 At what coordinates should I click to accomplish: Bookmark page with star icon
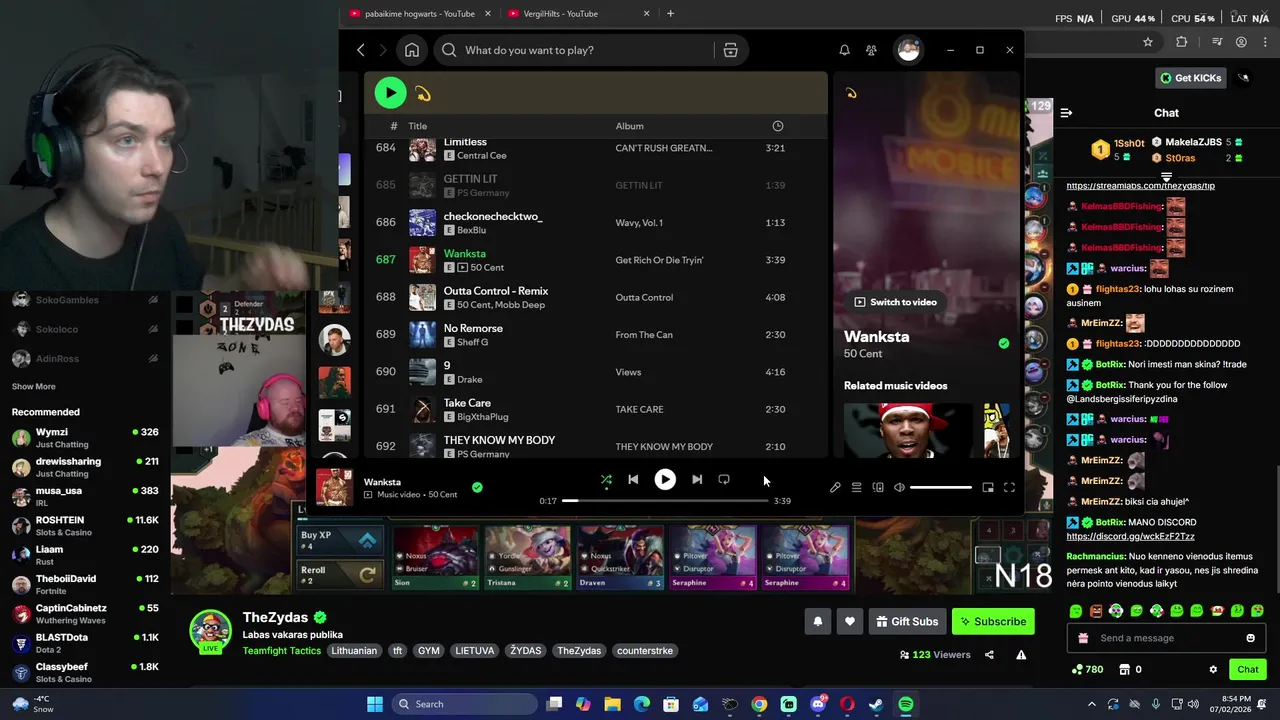(1148, 42)
